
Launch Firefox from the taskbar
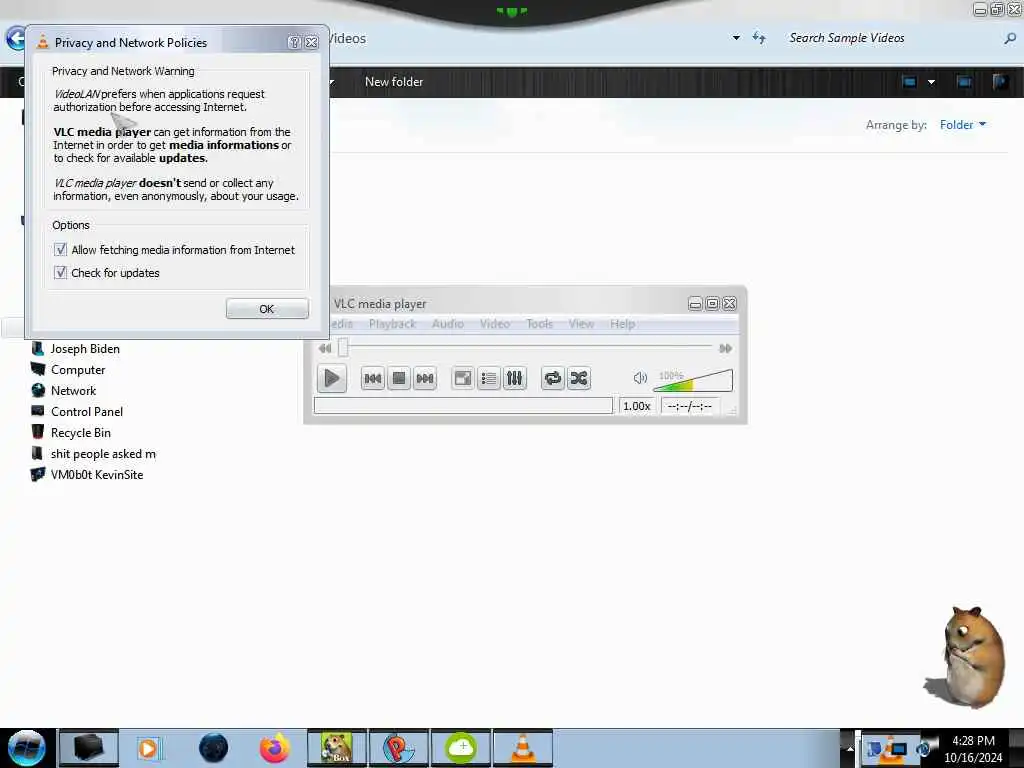click(x=275, y=748)
